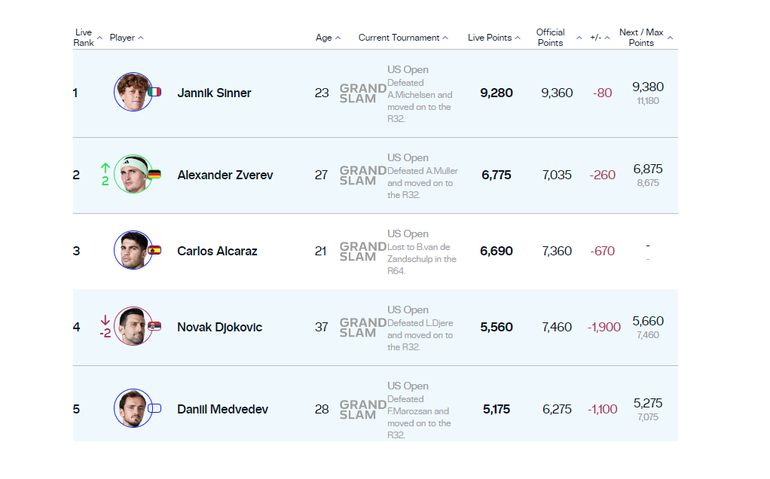This screenshot has width=770, height=479.
Task: Sort by Live Points column header
Action: (494, 38)
